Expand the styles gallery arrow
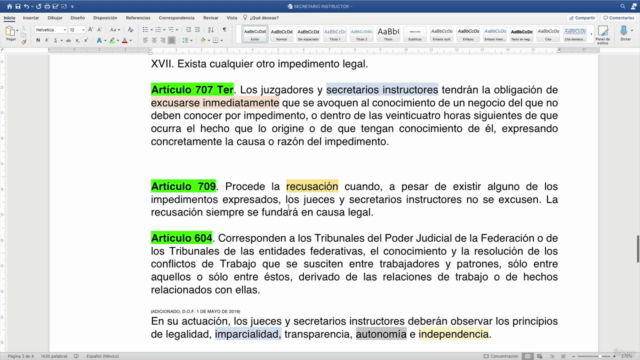This screenshot has height=360, width=640. tap(591, 34)
